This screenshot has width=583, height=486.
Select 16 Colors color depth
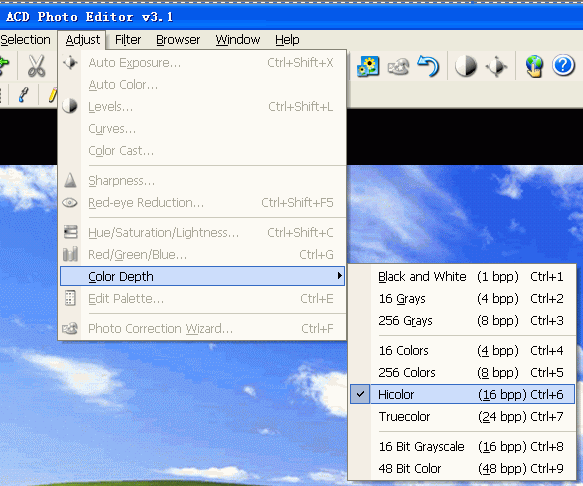tap(463, 351)
